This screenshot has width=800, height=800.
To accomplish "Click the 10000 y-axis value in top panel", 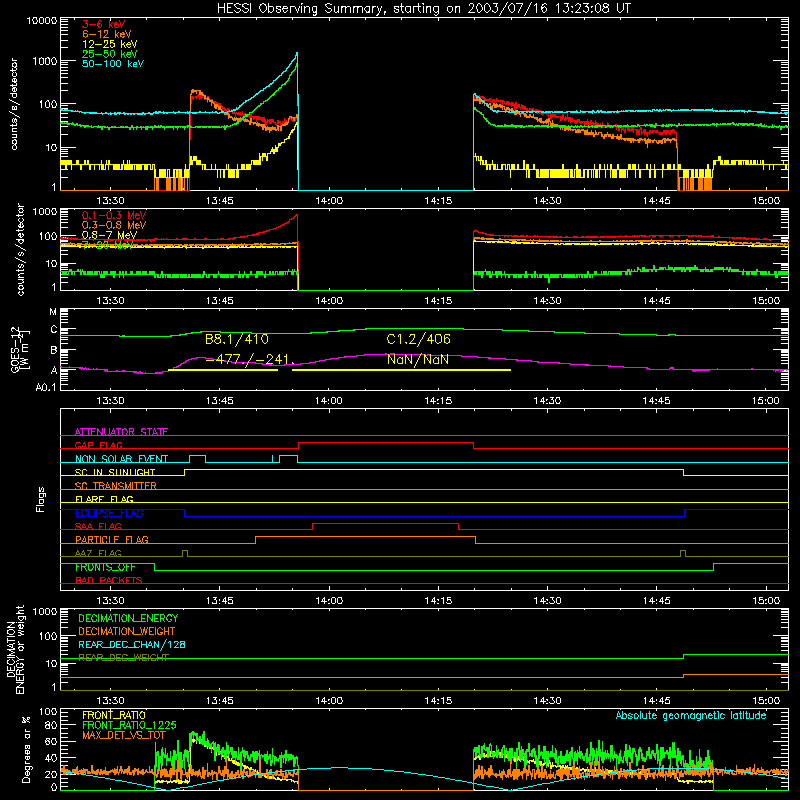I will [42, 21].
